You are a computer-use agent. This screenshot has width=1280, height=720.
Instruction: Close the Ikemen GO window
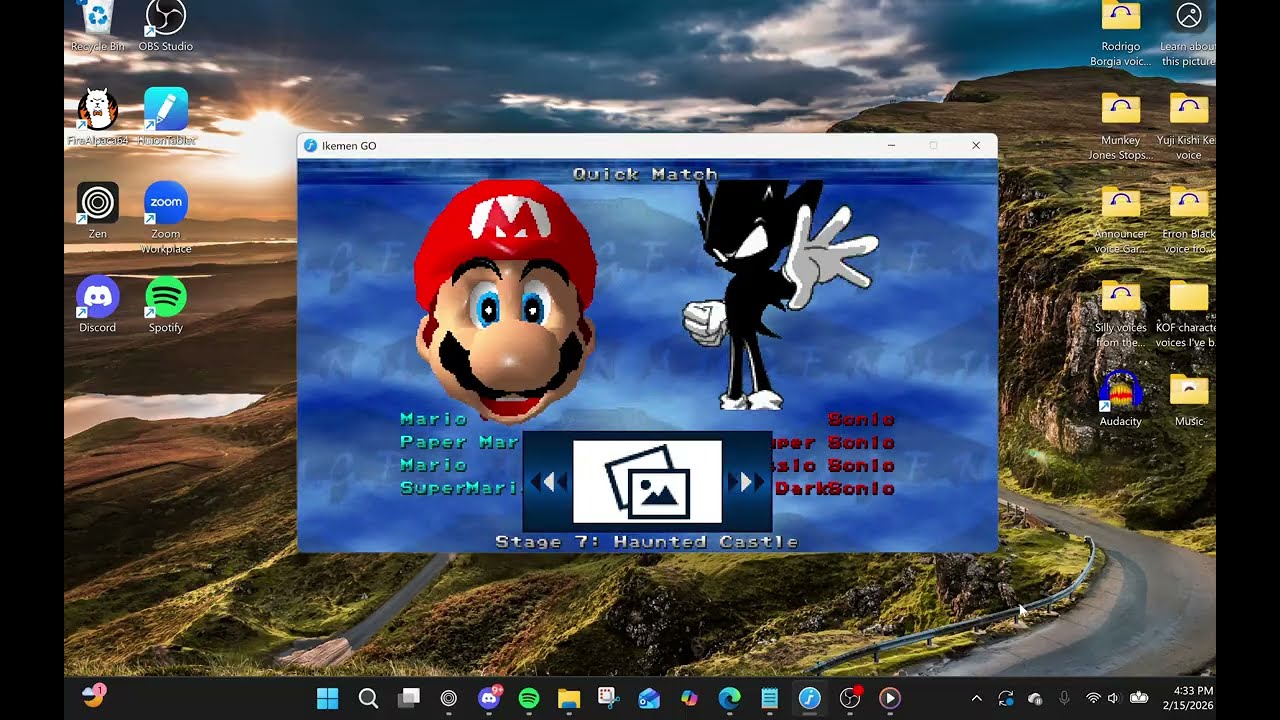click(976, 146)
